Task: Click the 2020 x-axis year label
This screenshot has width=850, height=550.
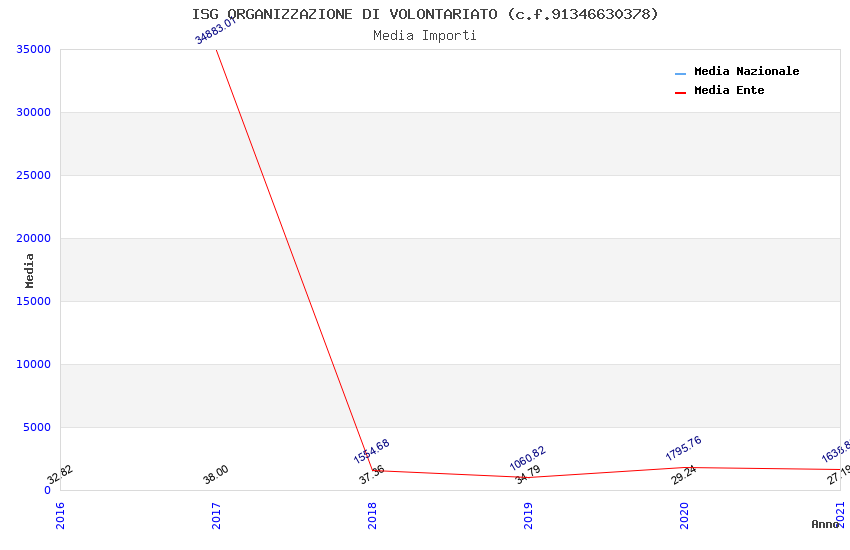Action: click(685, 515)
